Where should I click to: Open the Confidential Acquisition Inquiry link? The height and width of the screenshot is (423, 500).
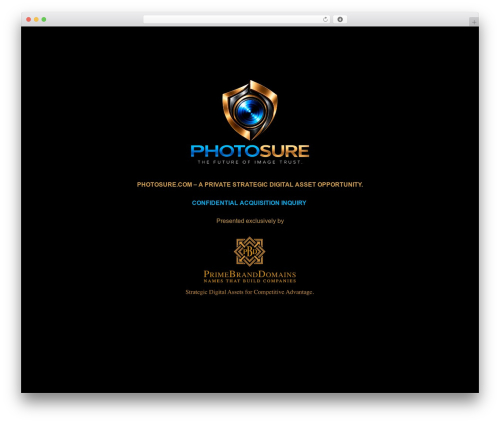tap(249, 203)
